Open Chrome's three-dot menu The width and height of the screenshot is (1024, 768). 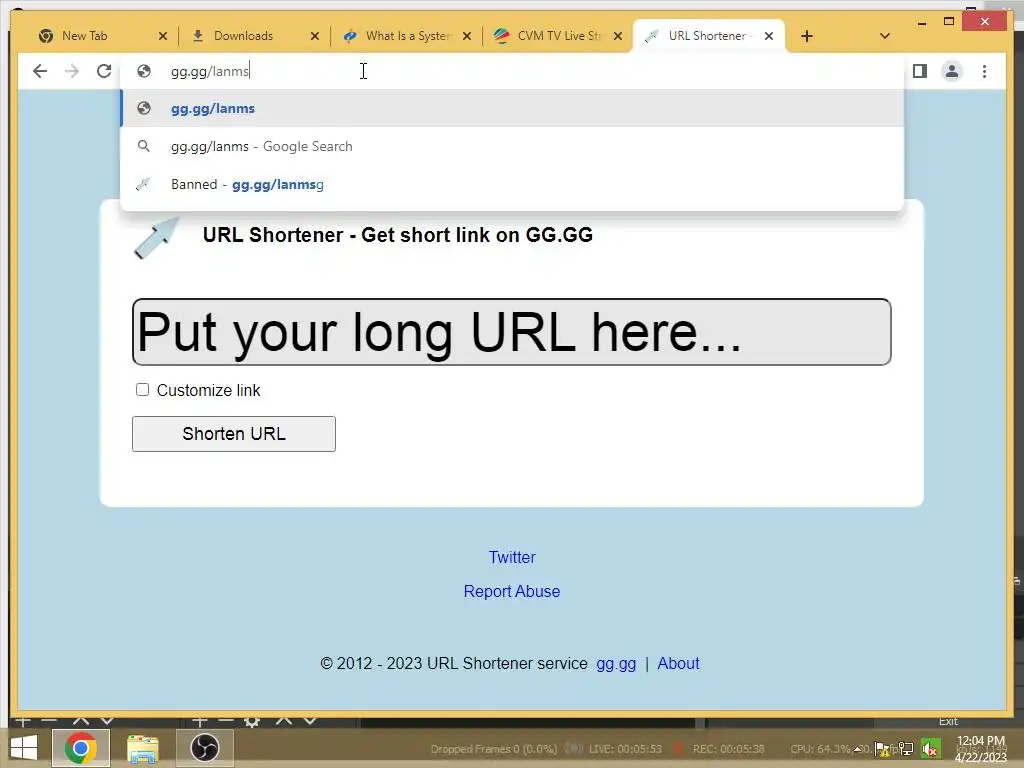(x=985, y=71)
